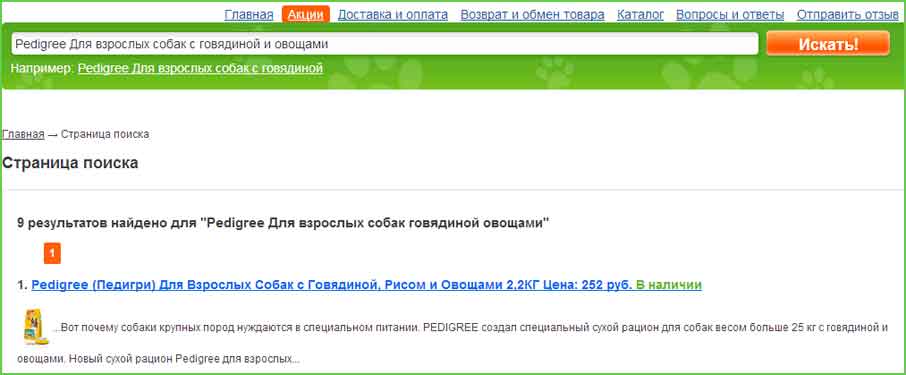Click the В наличии availability label
This screenshot has height=375, width=906.
(669, 285)
